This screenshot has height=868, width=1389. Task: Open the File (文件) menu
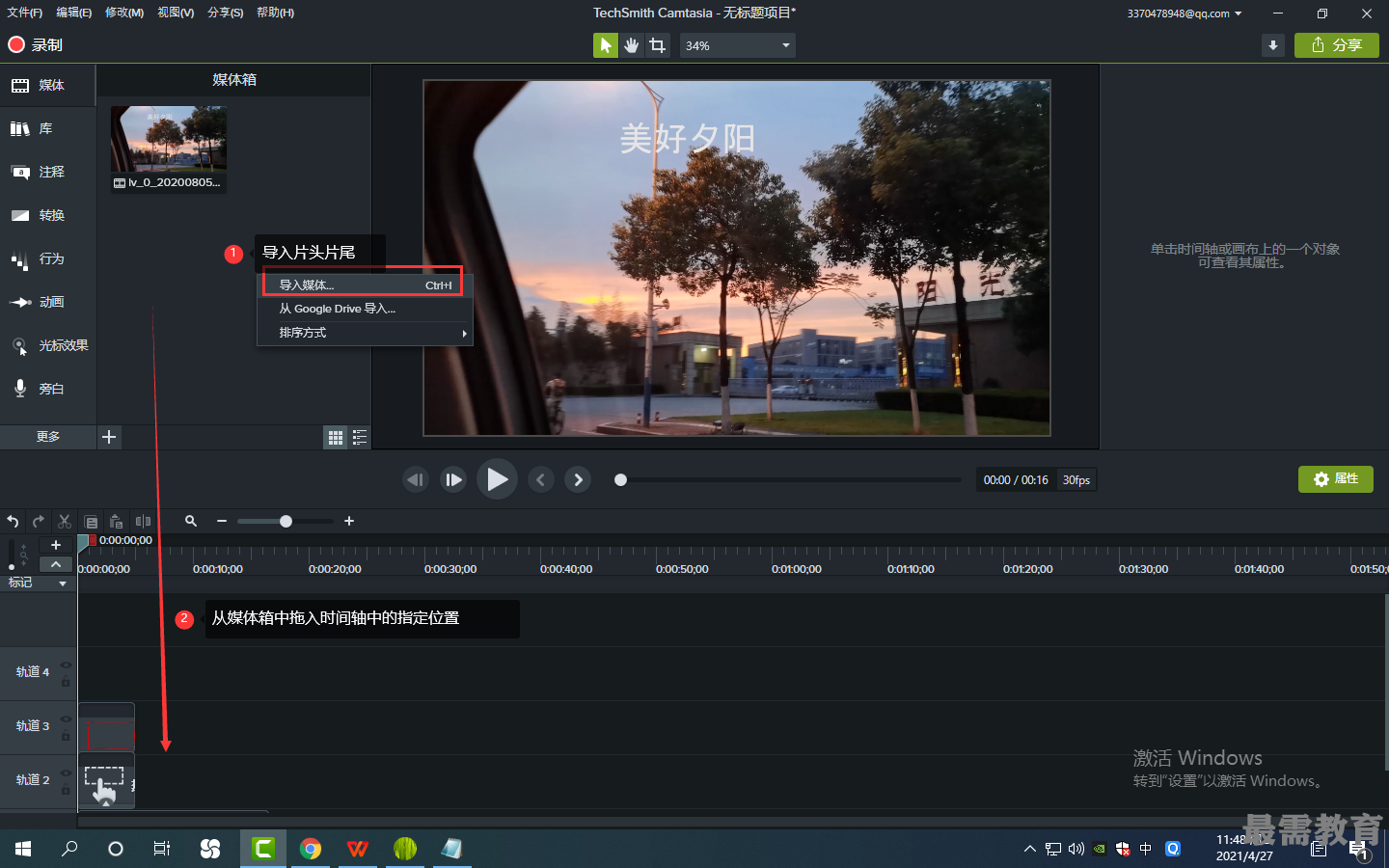(x=24, y=13)
